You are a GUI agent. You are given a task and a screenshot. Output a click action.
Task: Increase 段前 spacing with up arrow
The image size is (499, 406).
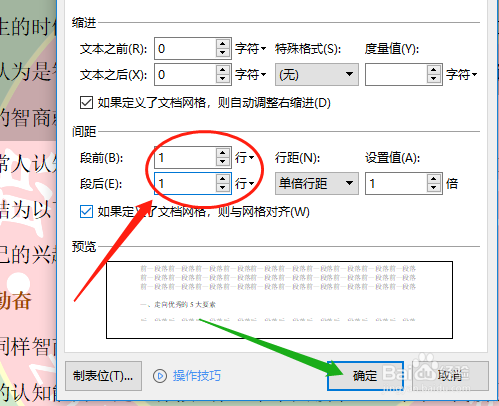point(223,152)
